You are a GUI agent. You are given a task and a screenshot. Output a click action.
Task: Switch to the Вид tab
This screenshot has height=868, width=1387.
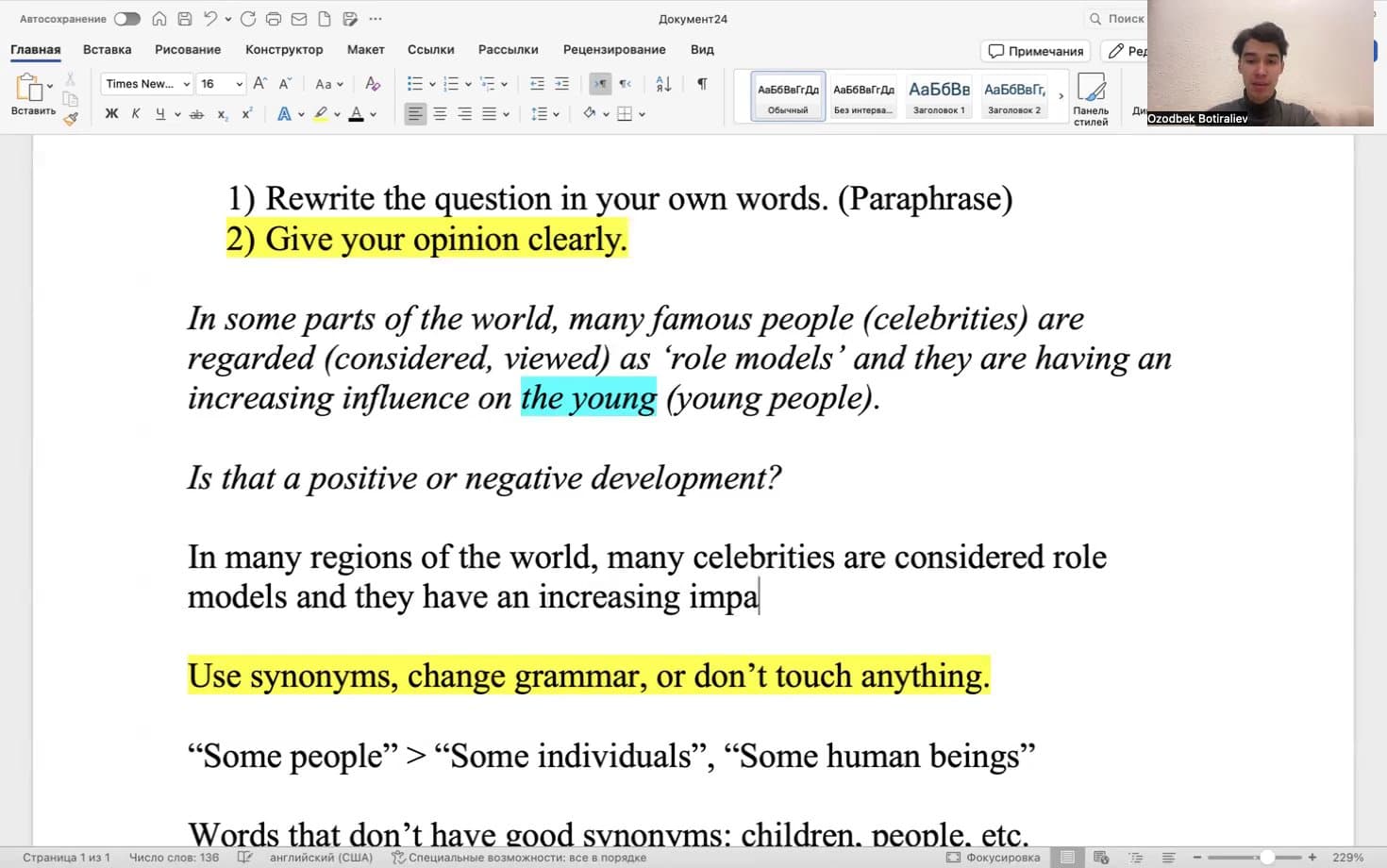702,49
